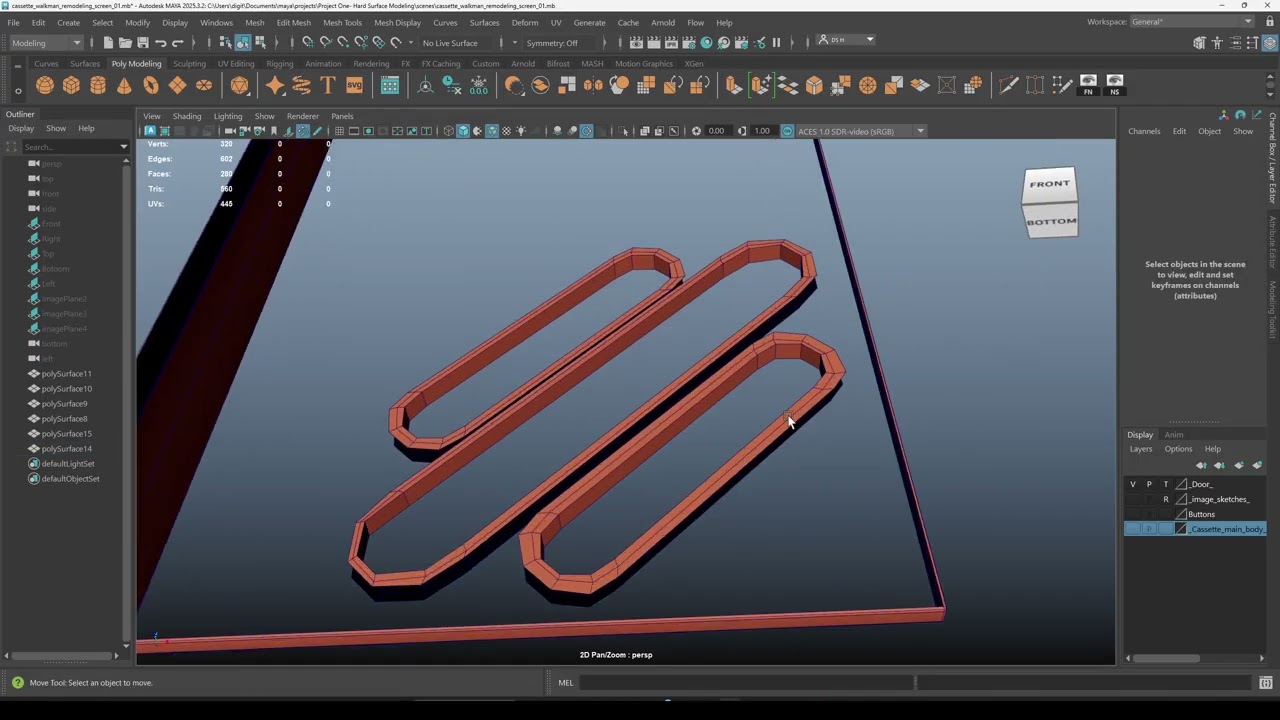The height and width of the screenshot is (720, 1280).
Task: Open the Channels menu in Channel Box
Action: click(x=1144, y=131)
